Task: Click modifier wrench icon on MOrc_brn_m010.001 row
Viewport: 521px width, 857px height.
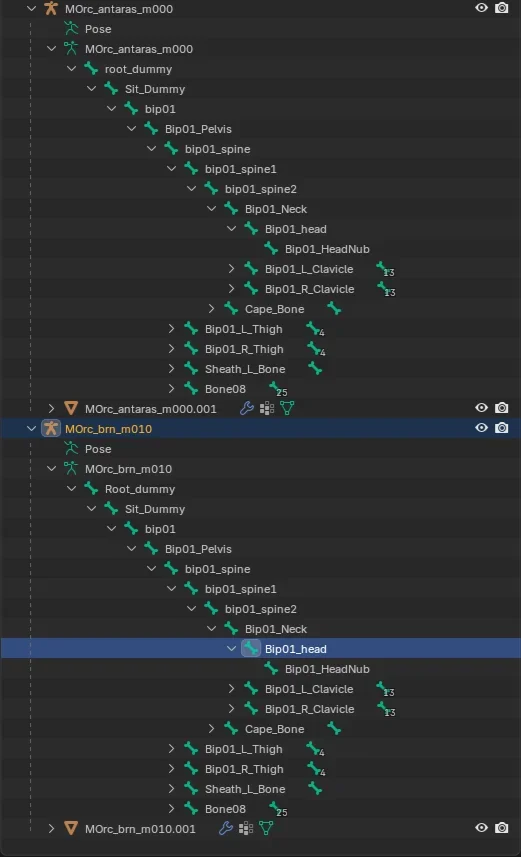Action: (x=226, y=828)
